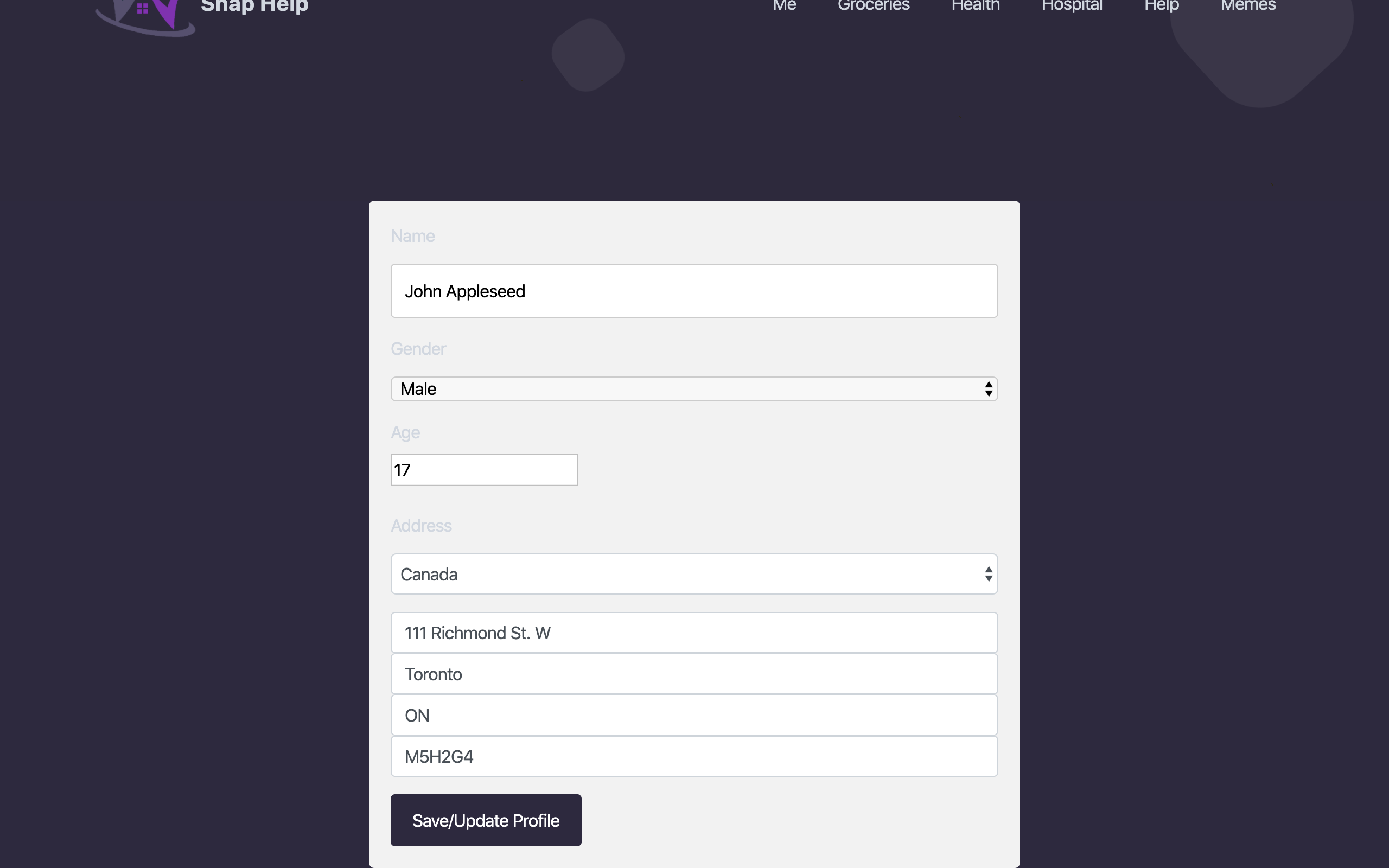The width and height of the screenshot is (1389, 868).
Task: Click the Toronto city field
Action: coord(694,674)
